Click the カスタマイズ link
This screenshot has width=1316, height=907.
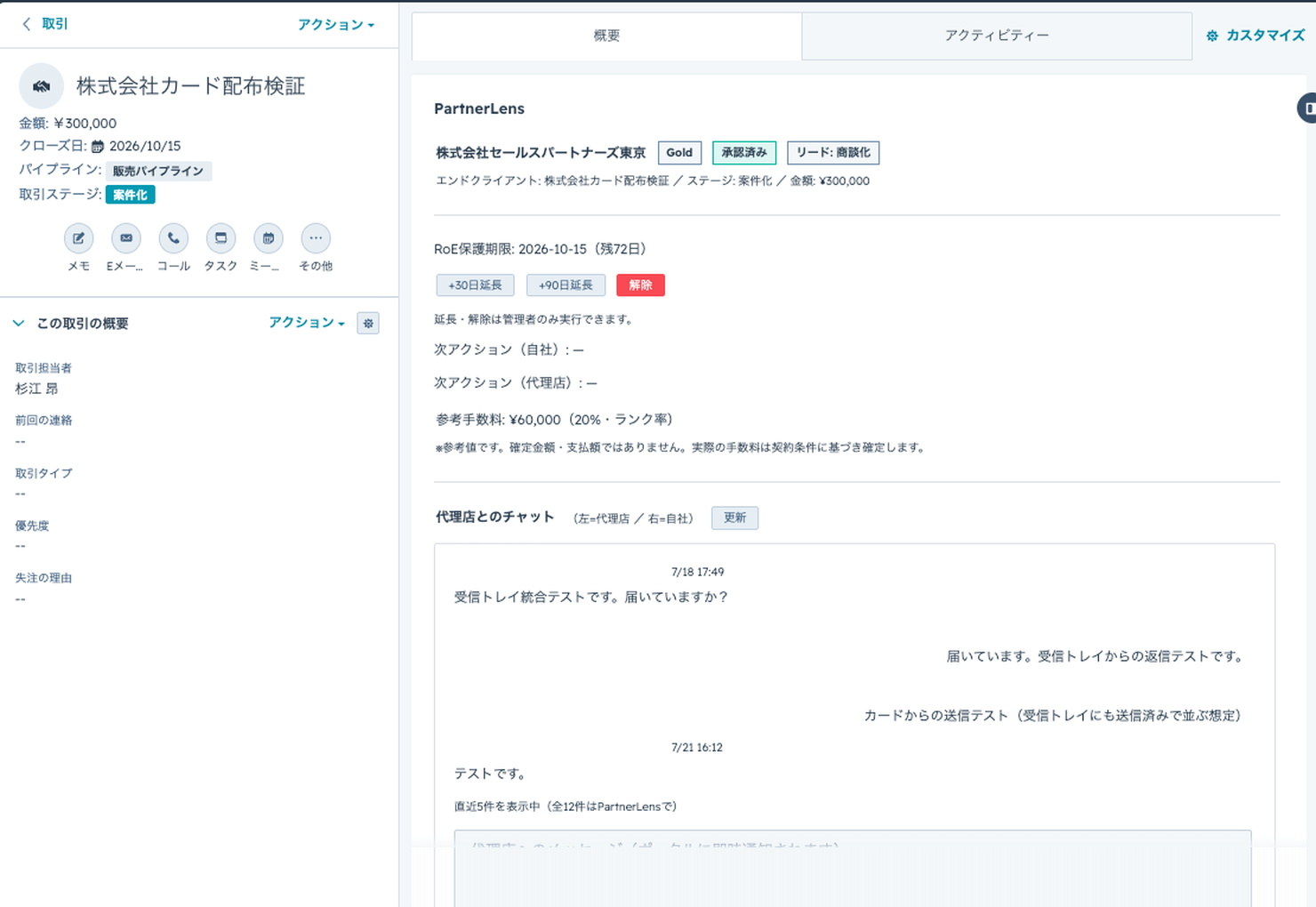pos(1265,36)
